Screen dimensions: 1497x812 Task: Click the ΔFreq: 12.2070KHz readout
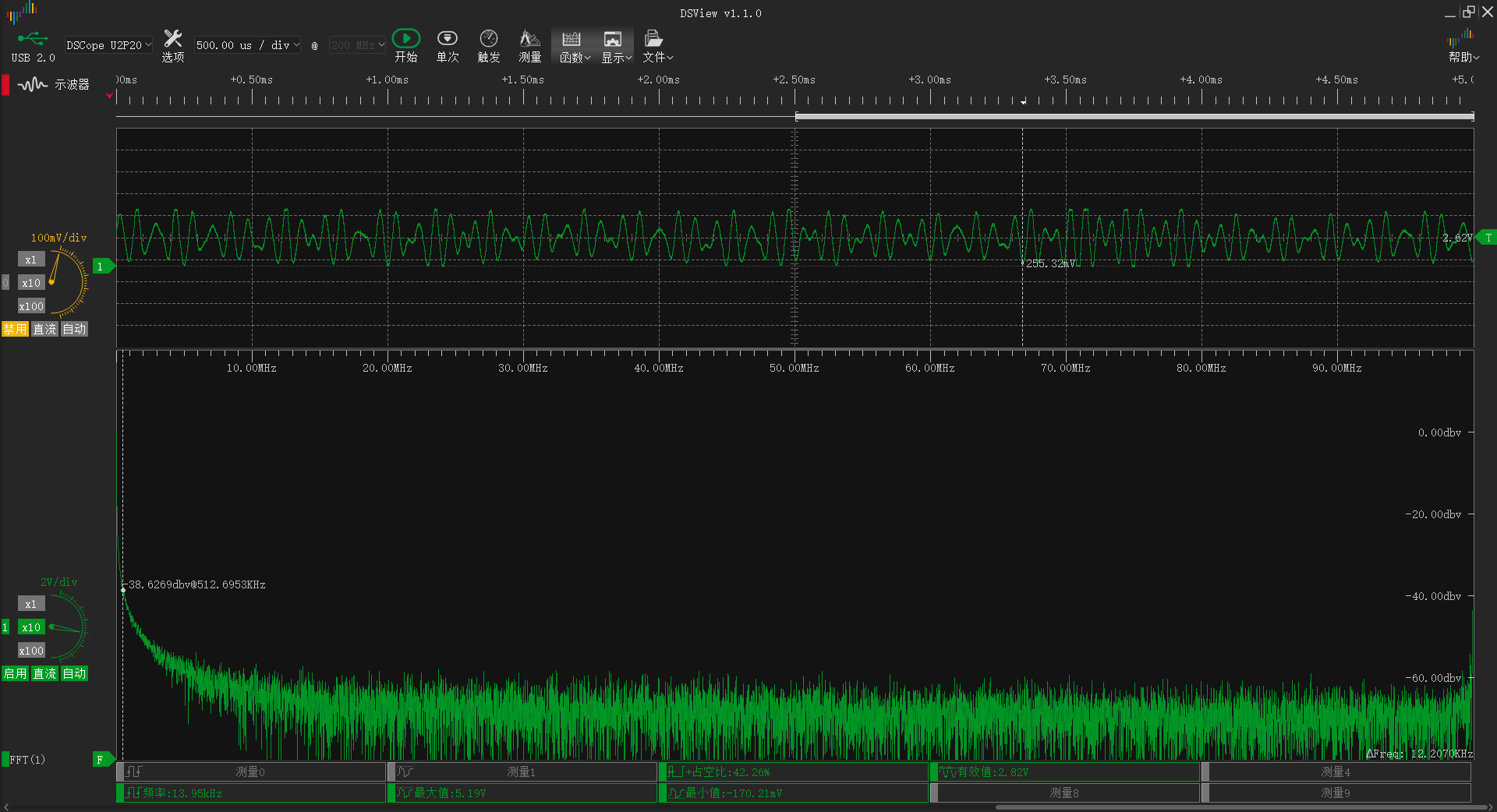1419,754
